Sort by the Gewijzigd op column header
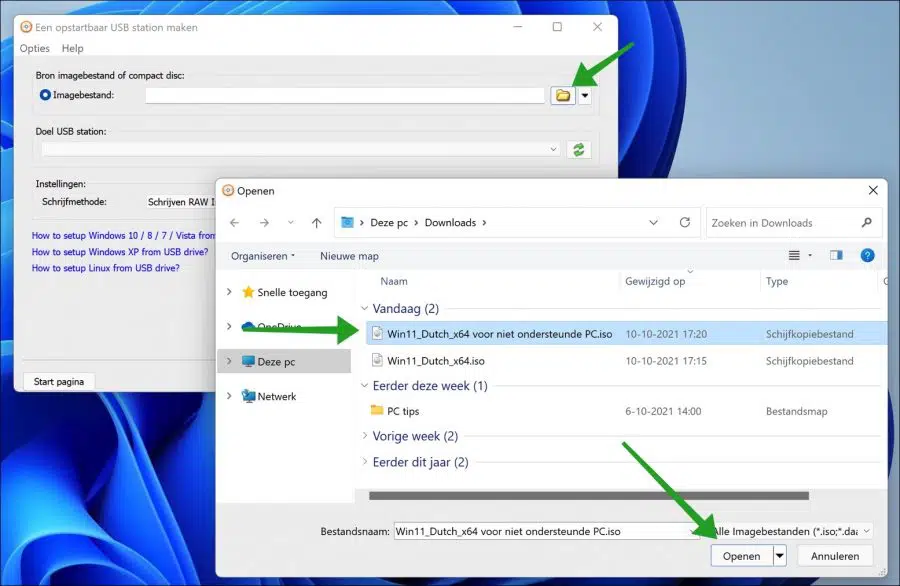900x586 pixels. pos(654,281)
